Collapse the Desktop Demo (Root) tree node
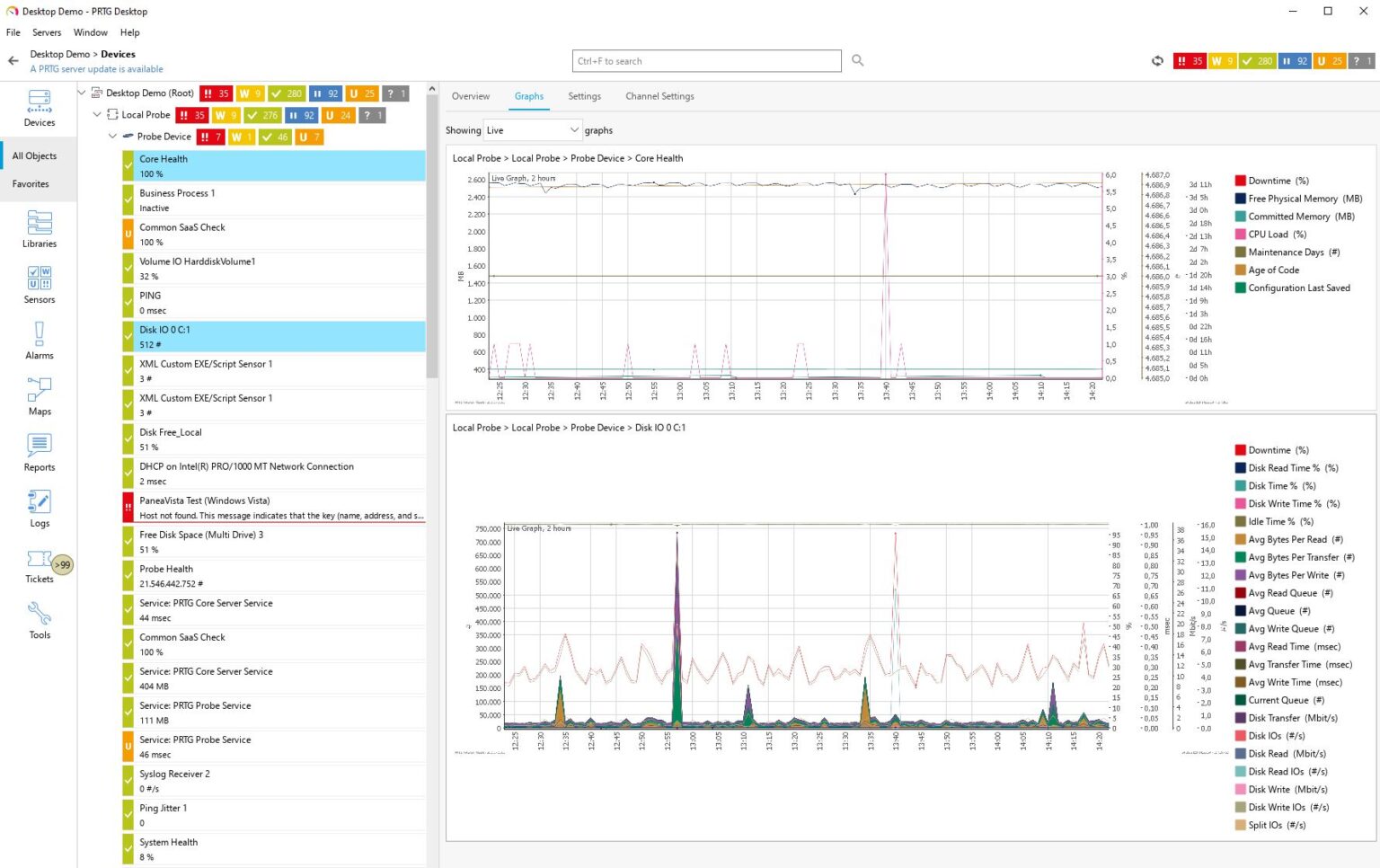Viewport: 1380px width, 868px height. [82, 93]
